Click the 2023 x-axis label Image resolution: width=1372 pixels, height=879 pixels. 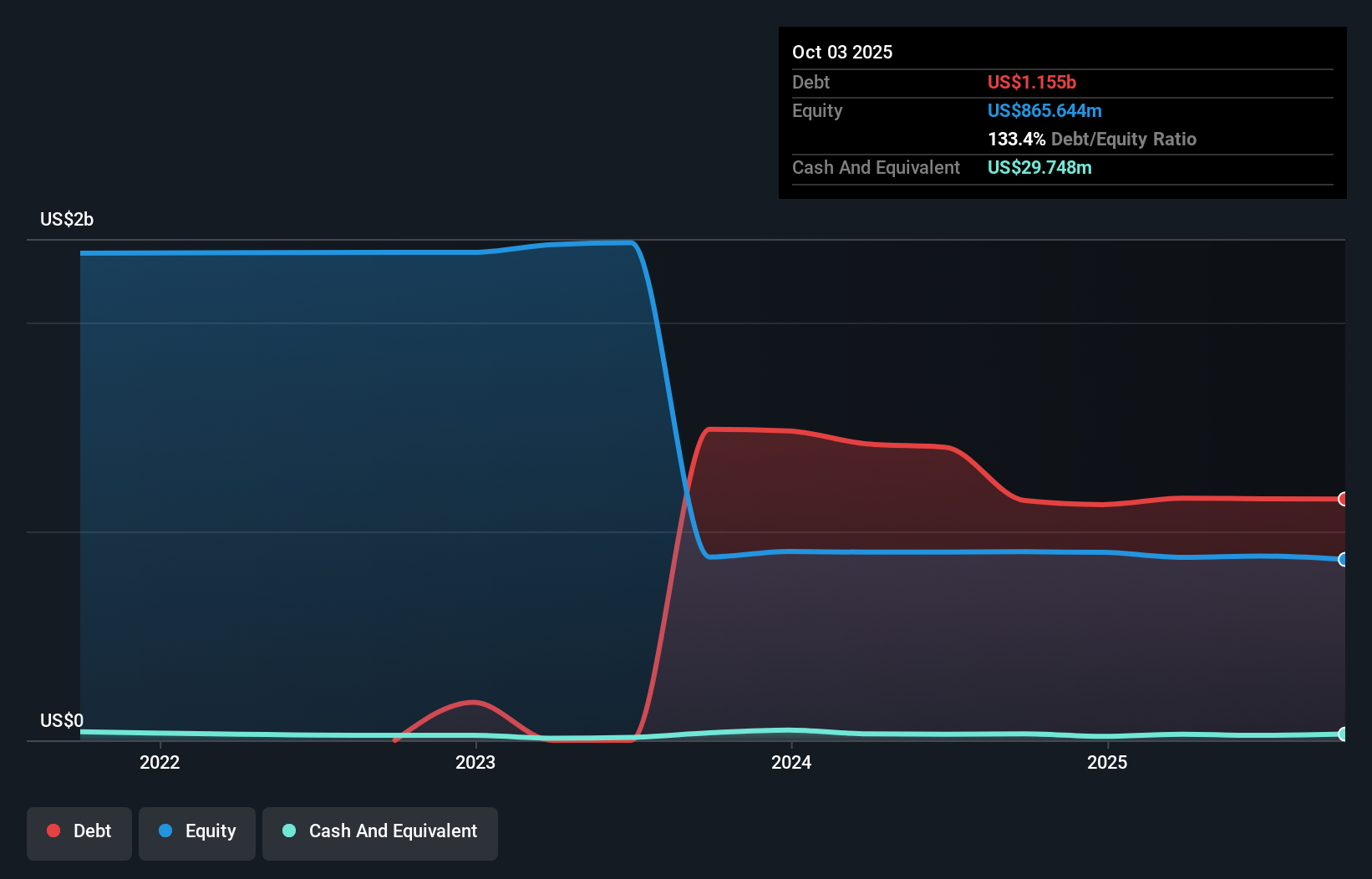click(475, 762)
